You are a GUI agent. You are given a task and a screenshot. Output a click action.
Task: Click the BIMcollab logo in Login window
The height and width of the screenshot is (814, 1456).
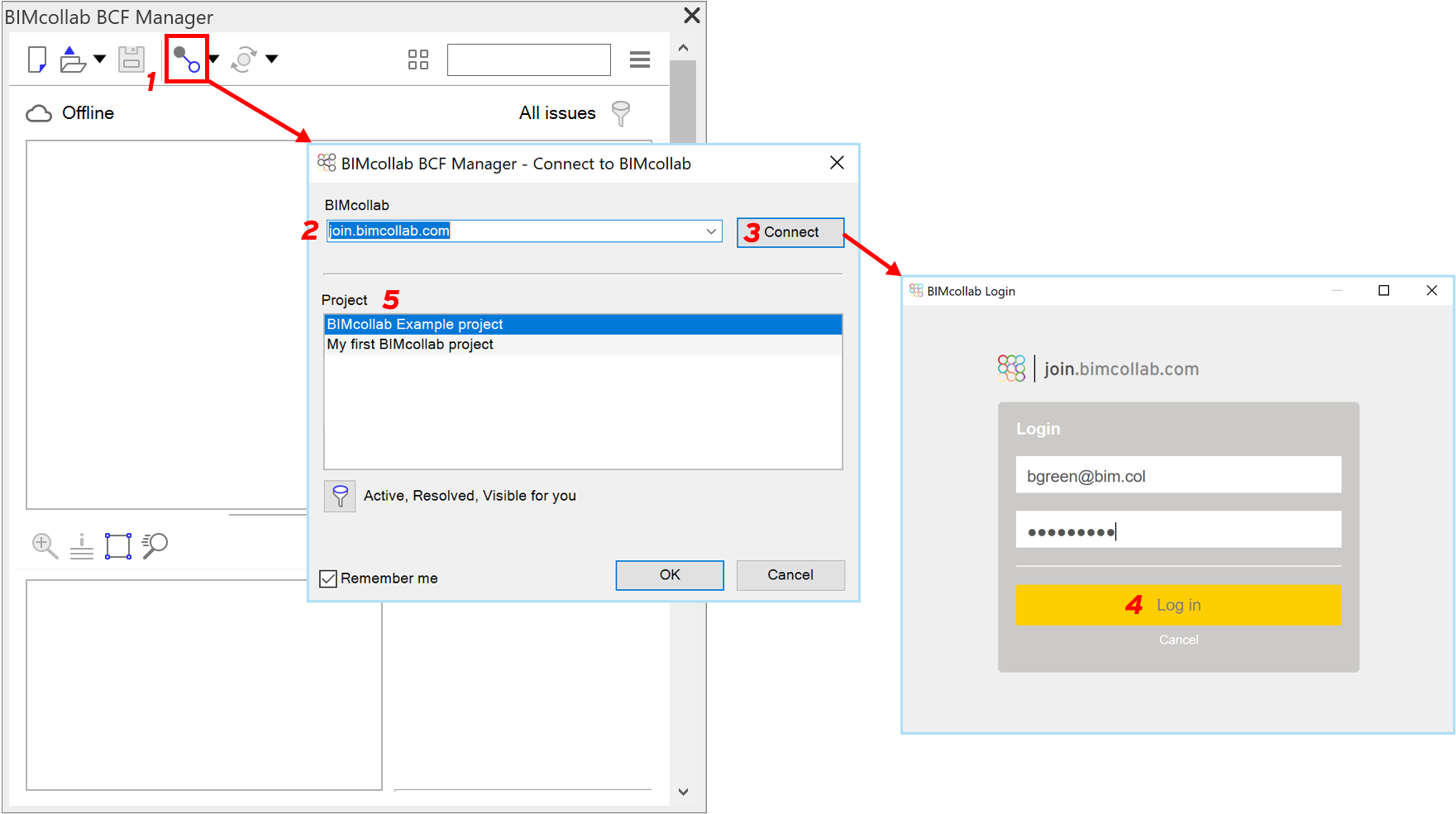click(x=1011, y=368)
